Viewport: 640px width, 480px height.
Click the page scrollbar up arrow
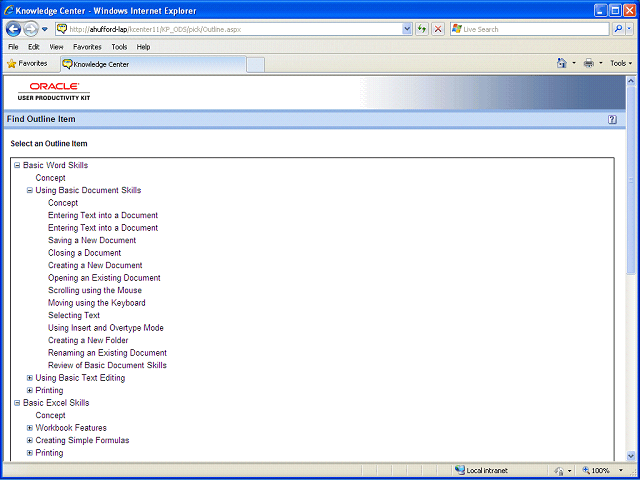click(x=631, y=81)
